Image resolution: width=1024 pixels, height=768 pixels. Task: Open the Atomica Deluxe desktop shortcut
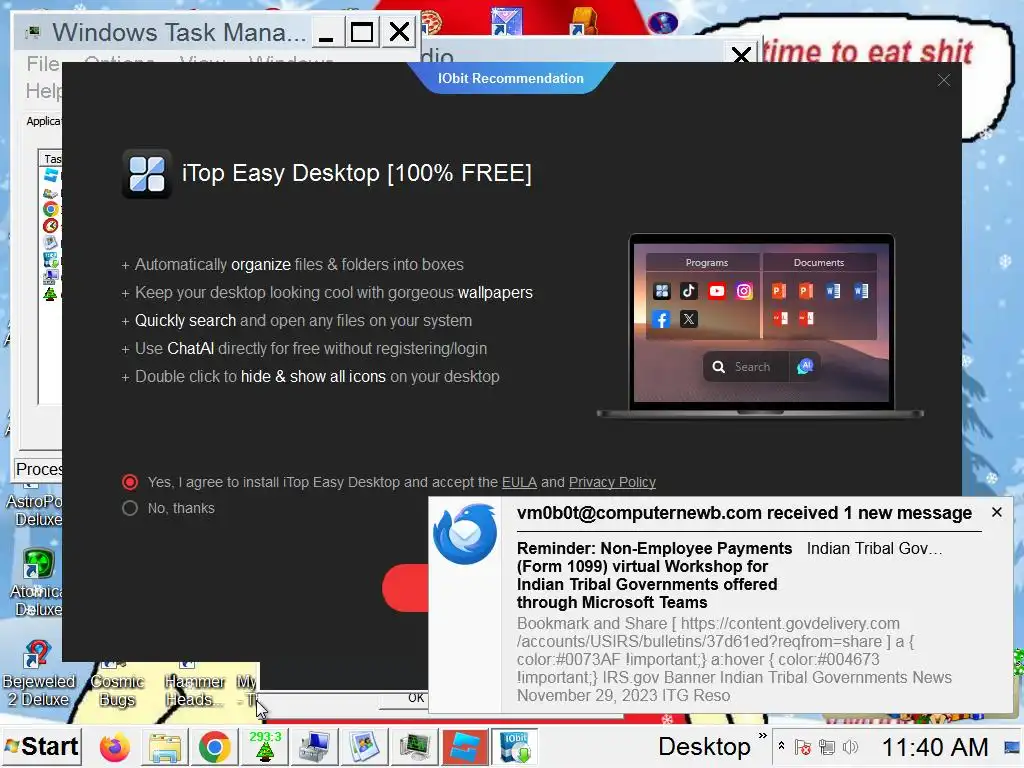click(37, 583)
